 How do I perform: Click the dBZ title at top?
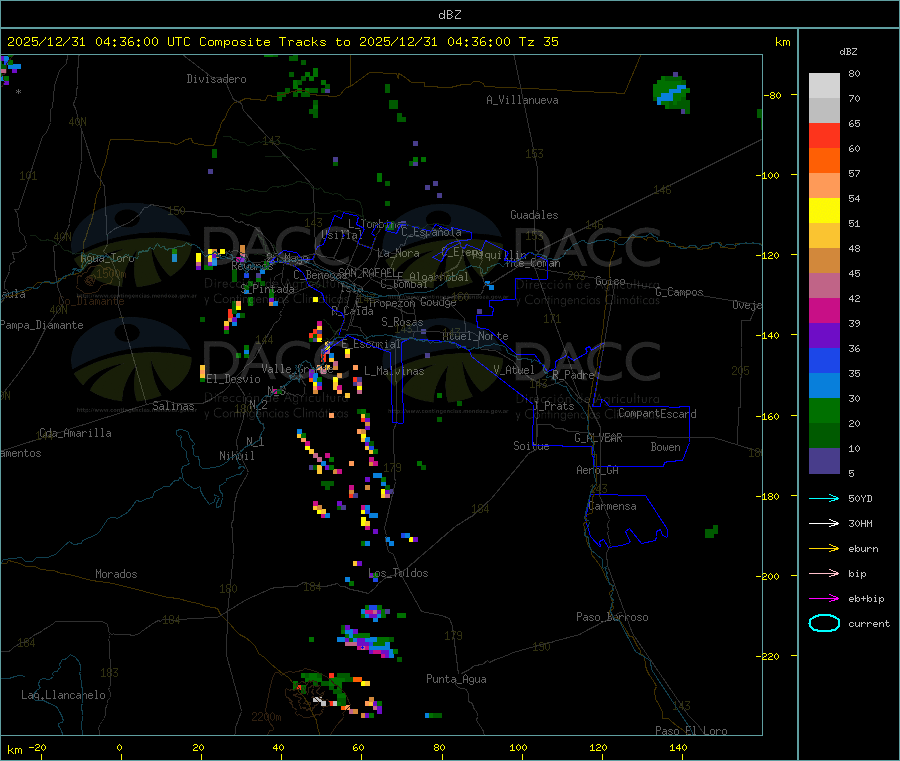point(449,15)
